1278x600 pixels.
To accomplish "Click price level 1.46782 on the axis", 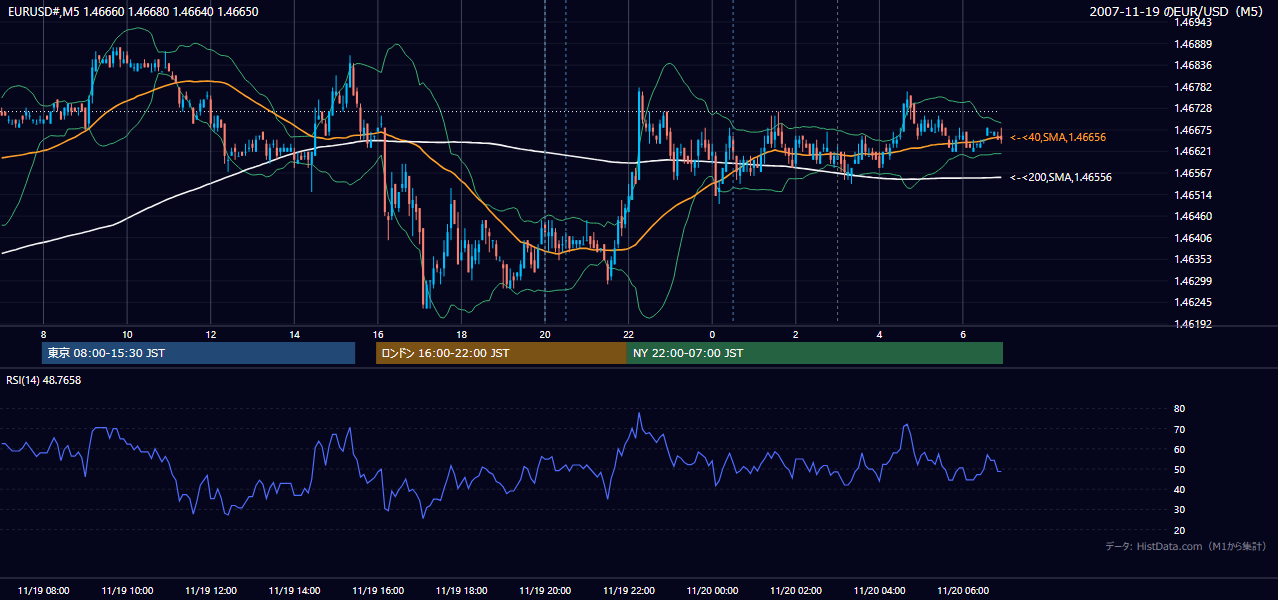I will point(1193,87).
